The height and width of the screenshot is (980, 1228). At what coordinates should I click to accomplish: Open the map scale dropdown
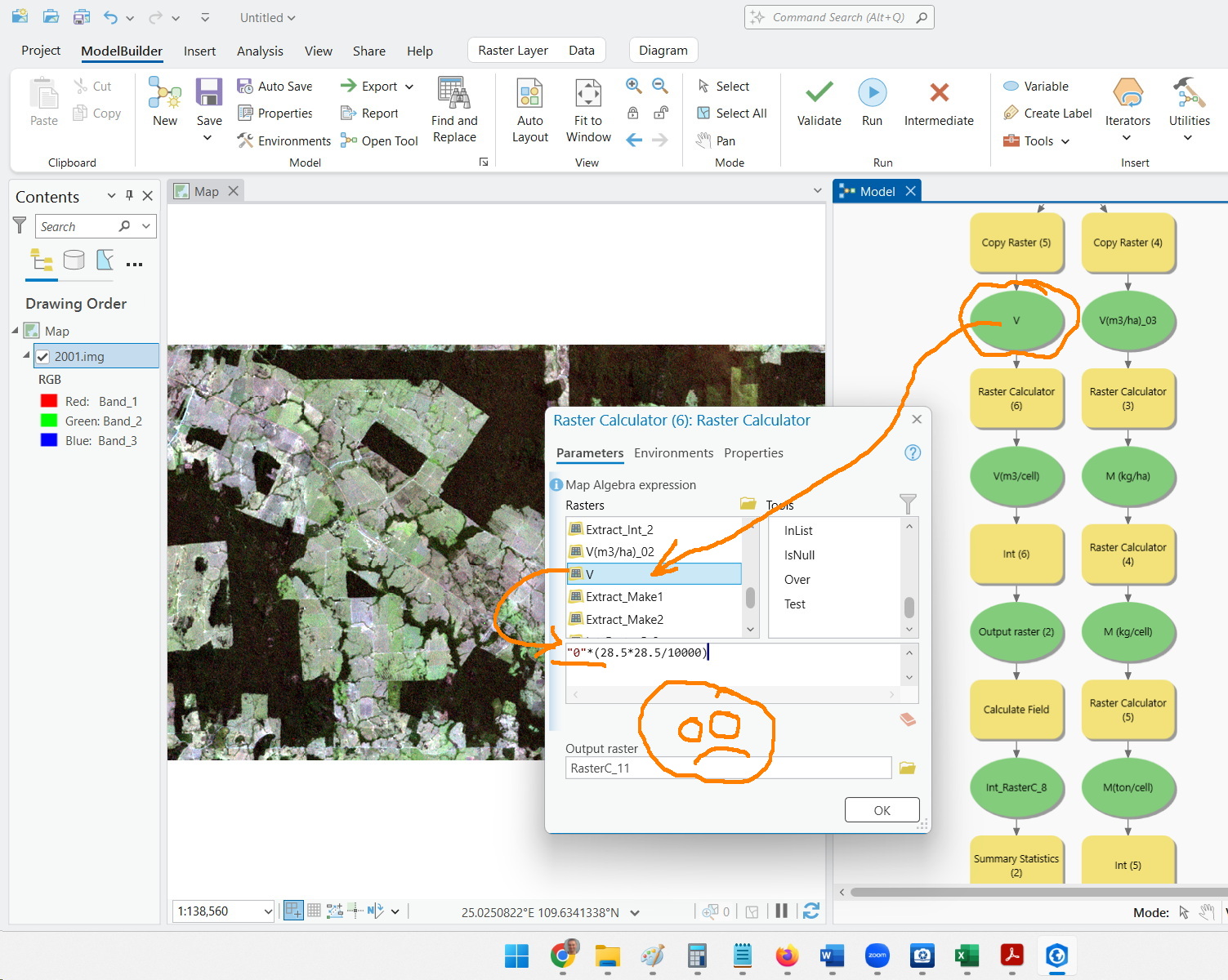267,911
